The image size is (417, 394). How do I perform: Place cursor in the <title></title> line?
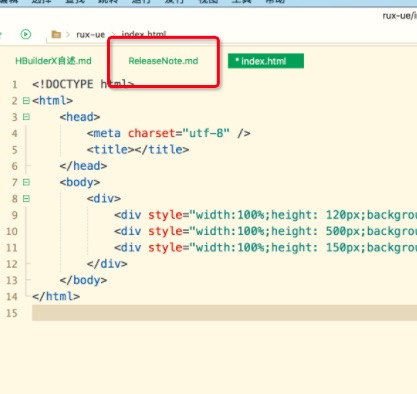coord(138,149)
